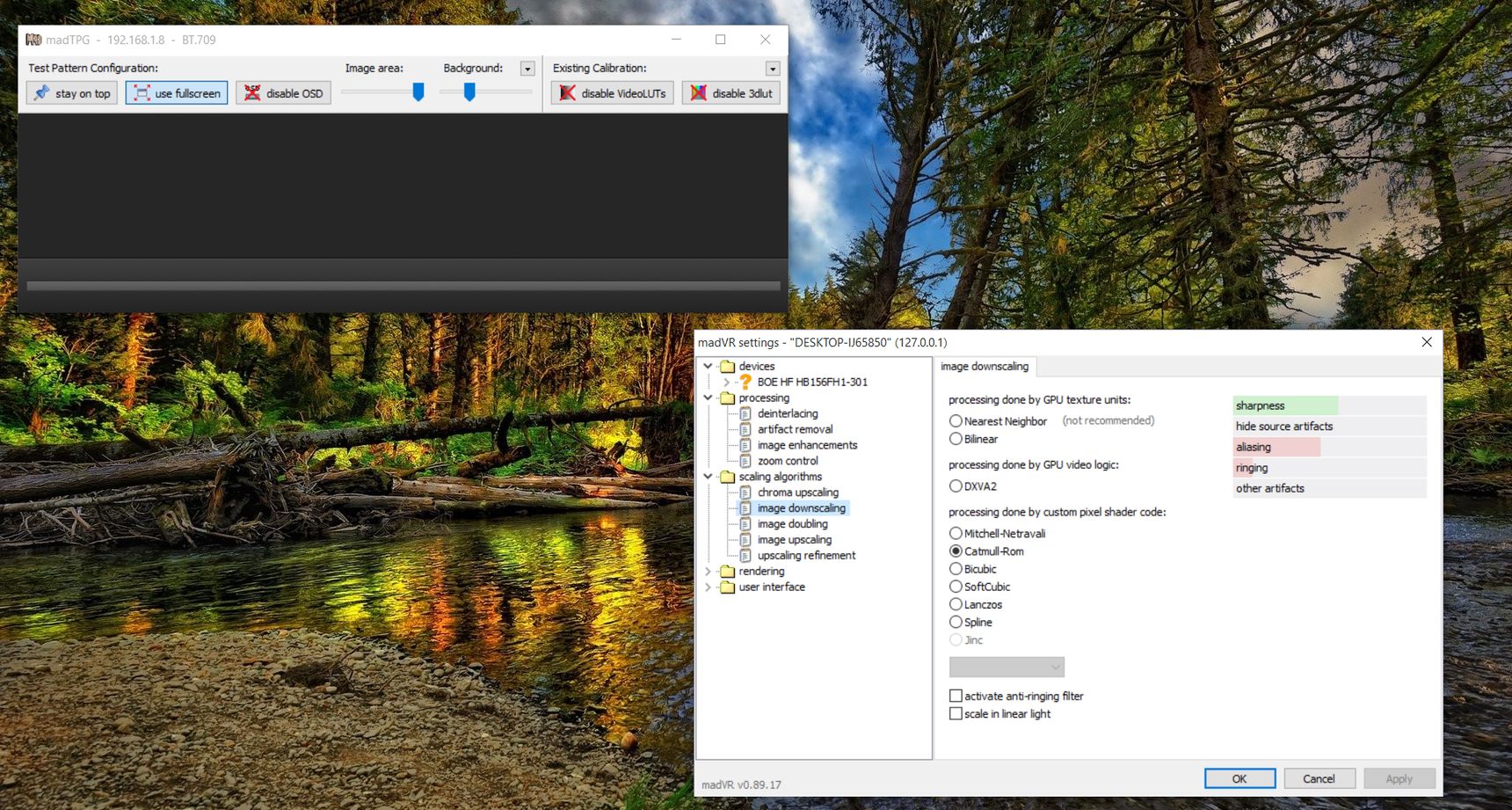Click the image downscaling tab
The width and height of the screenshot is (1512, 810).
[x=985, y=367]
